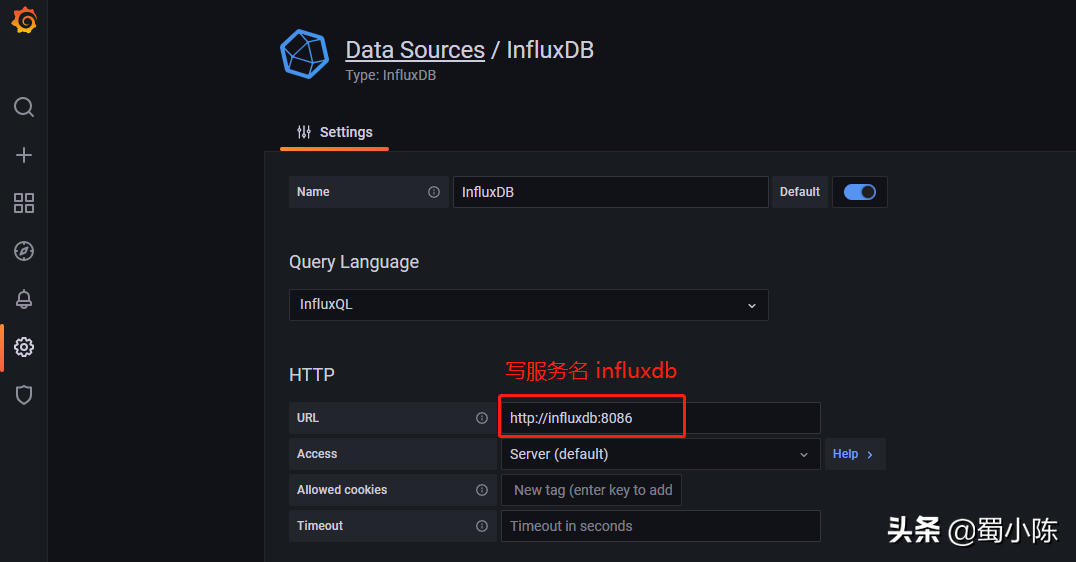This screenshot has width=1076, height=562.
Task: Click the Type: InfluxDB subtitle text
Action: pyautogui.click(x=390, y=75)
